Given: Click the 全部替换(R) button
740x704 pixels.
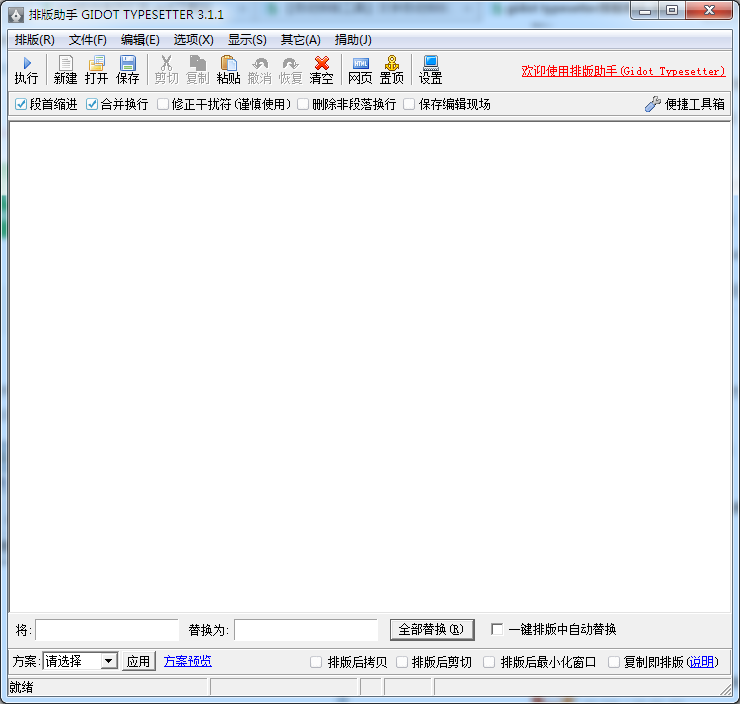Looking at the screenshot, I should click(x=432, y=629).
